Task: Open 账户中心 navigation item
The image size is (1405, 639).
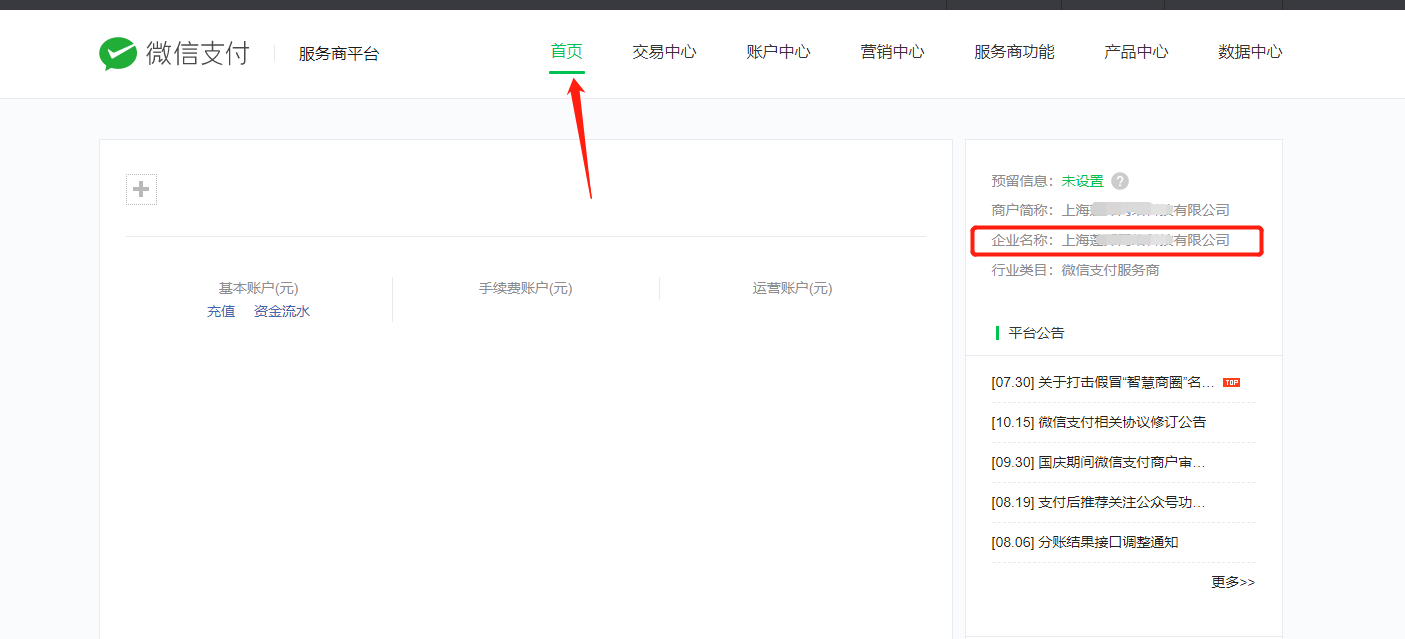Action: coord(778,52)
